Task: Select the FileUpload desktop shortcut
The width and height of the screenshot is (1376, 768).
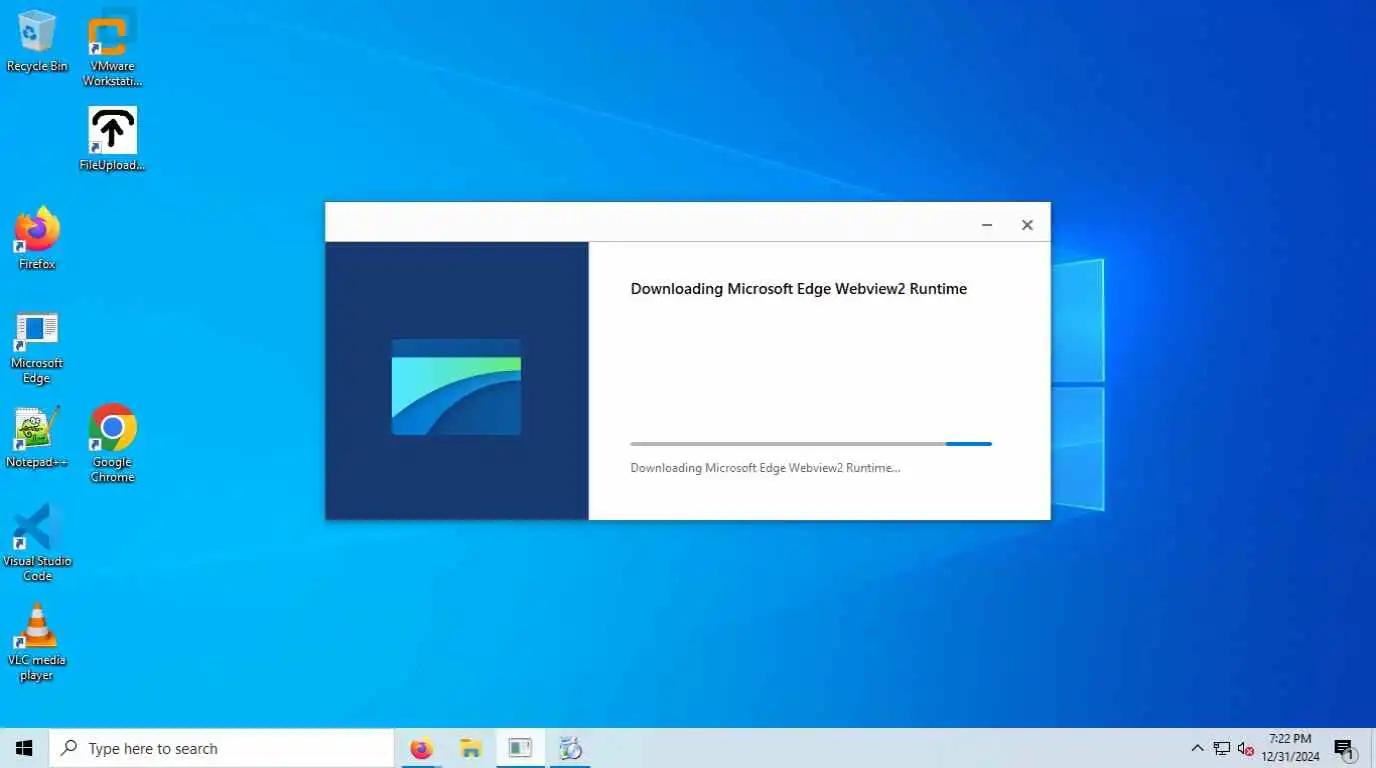Action: [x=112, y=139]
